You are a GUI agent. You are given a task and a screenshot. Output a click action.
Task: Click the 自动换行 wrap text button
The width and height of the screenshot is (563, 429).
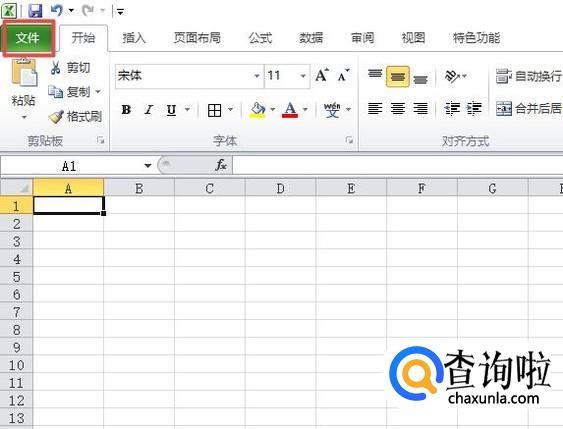pos(529,76)
